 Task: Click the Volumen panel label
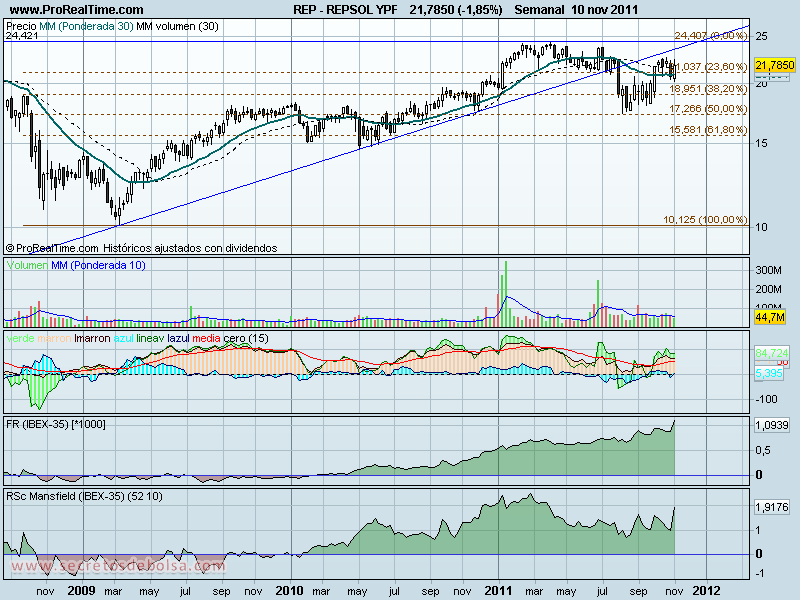pyautogui.click(x=27, y=265)
